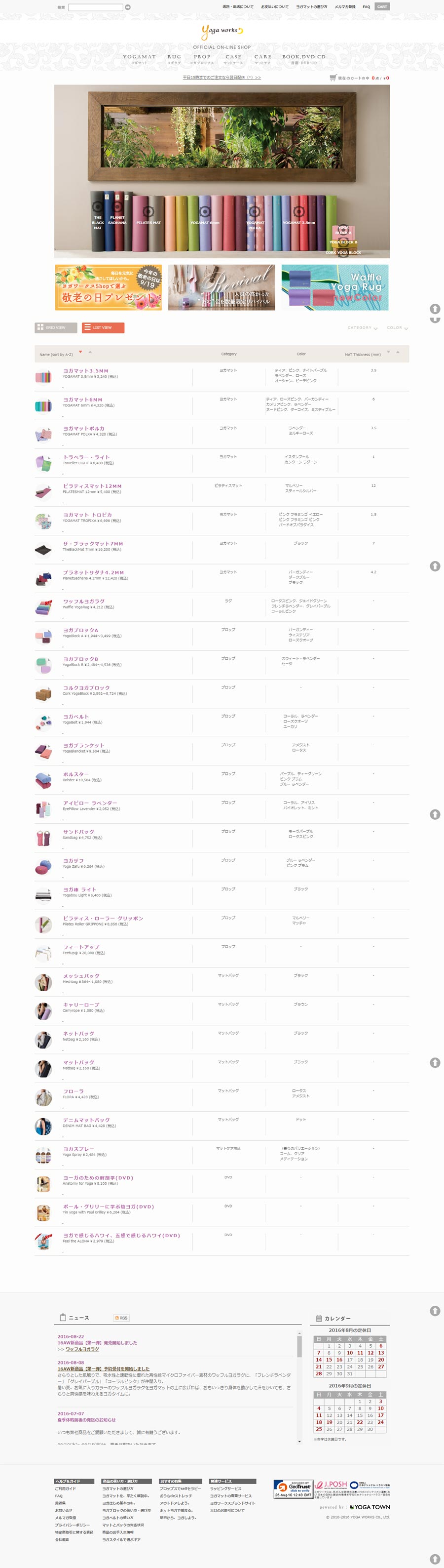The height and width of the screenshot is (1568, 444).
Task: Open the YOGAMAT menu
Action: (x=139, y=58)
